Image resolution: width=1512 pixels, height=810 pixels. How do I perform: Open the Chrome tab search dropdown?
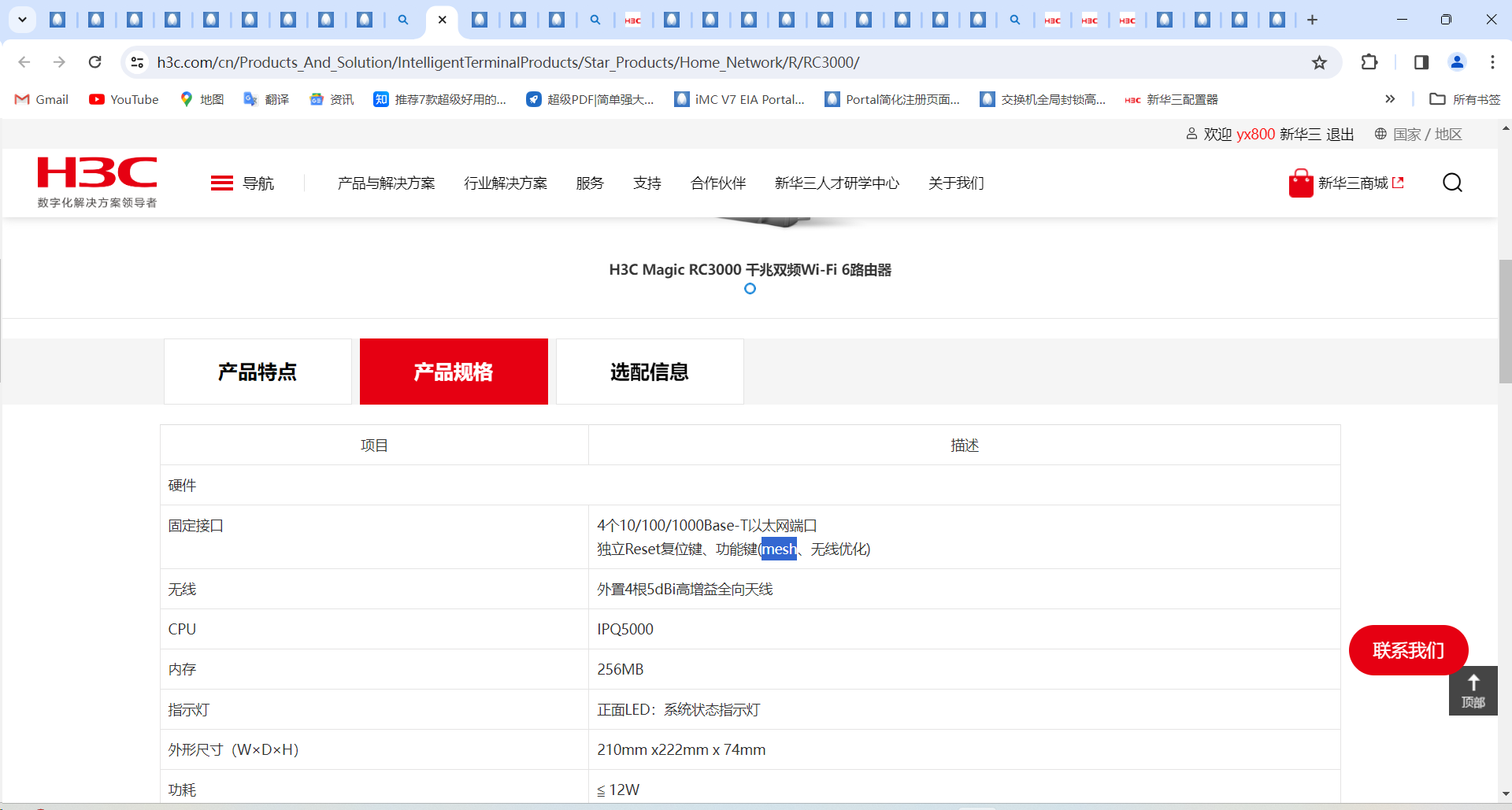coord(22,20)
